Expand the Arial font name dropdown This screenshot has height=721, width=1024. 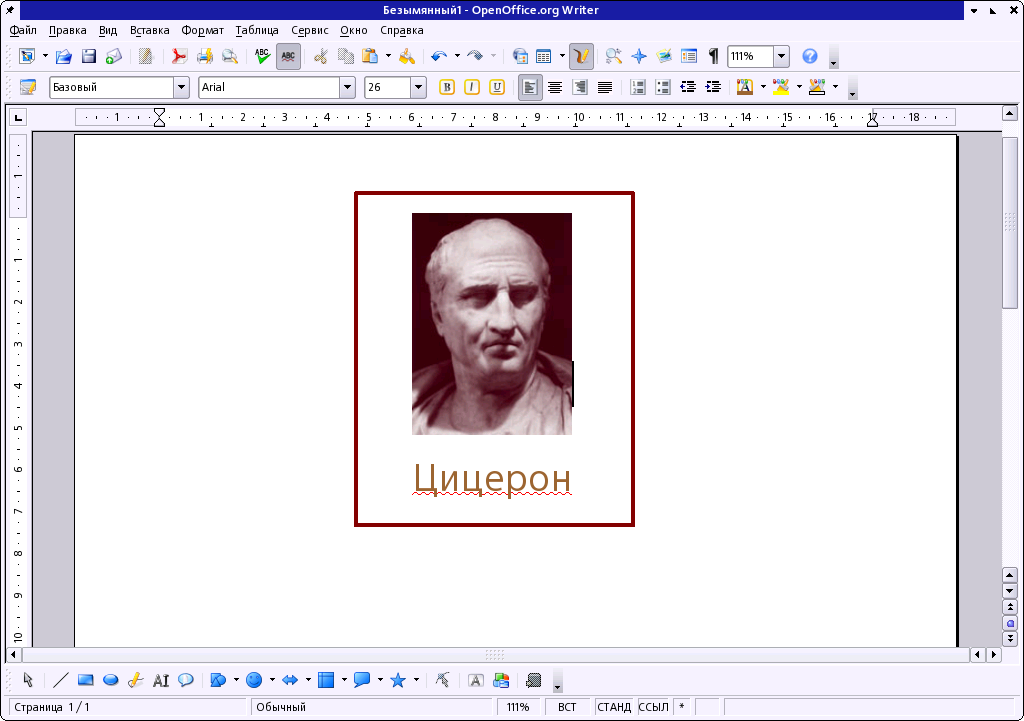(x=347, y=87)
